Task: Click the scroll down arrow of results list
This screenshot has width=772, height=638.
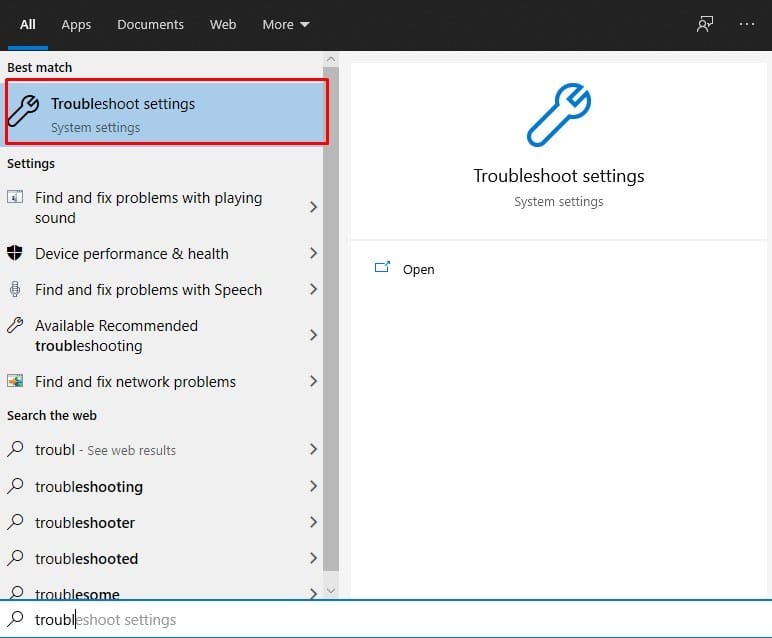Action: [331, 590]
